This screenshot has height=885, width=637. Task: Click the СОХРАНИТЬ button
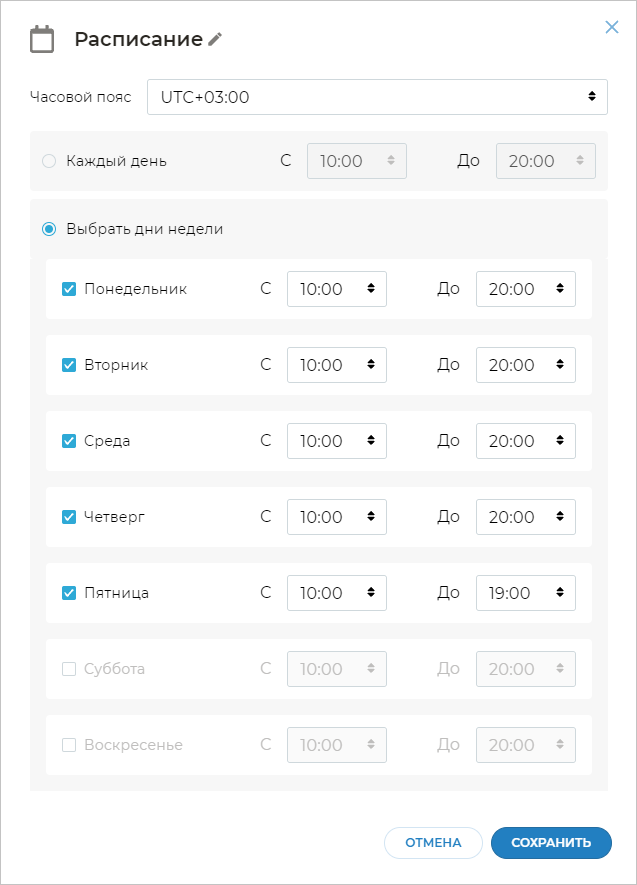[x=550, y=843]
